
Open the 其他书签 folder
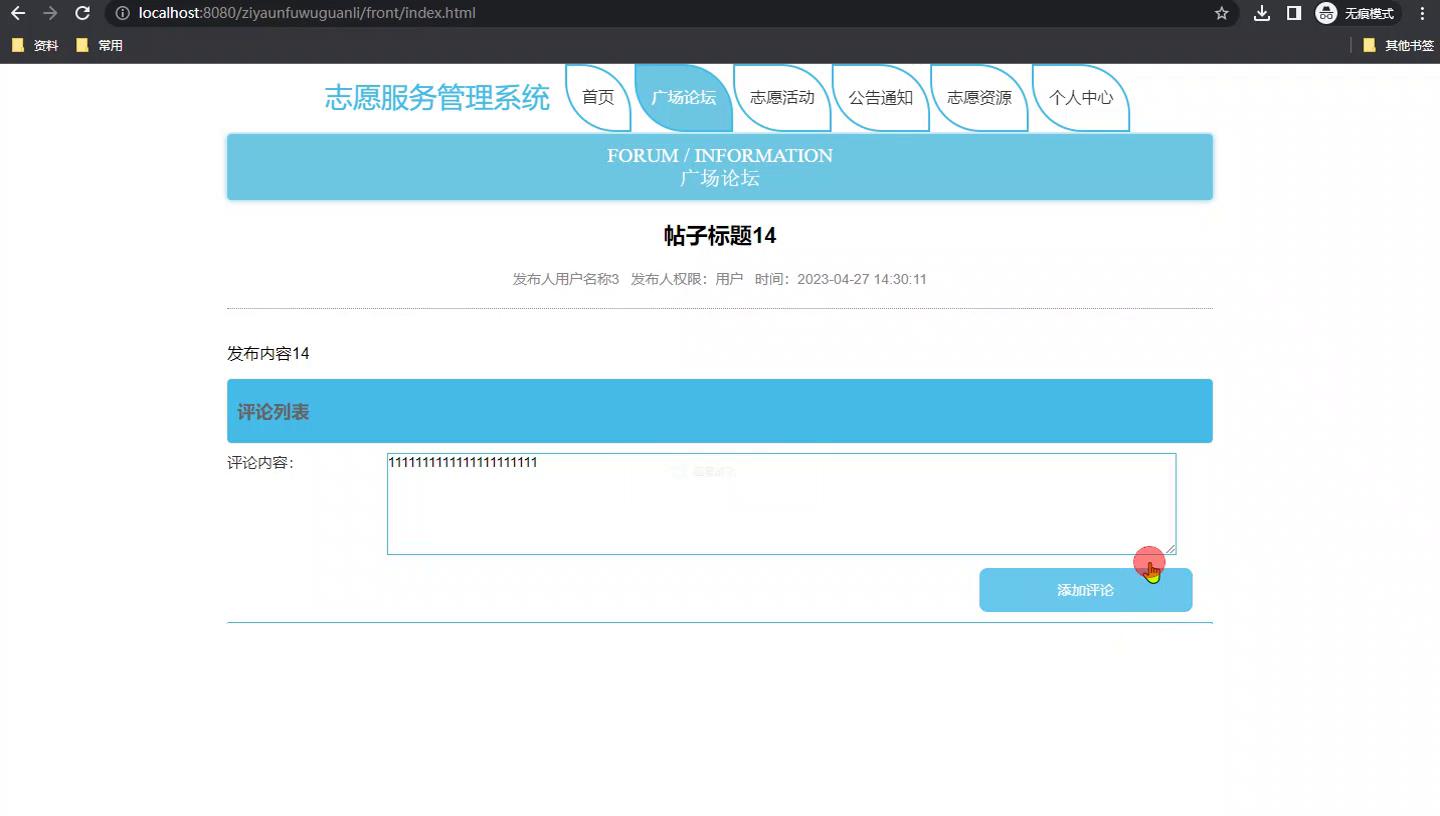1398,45
